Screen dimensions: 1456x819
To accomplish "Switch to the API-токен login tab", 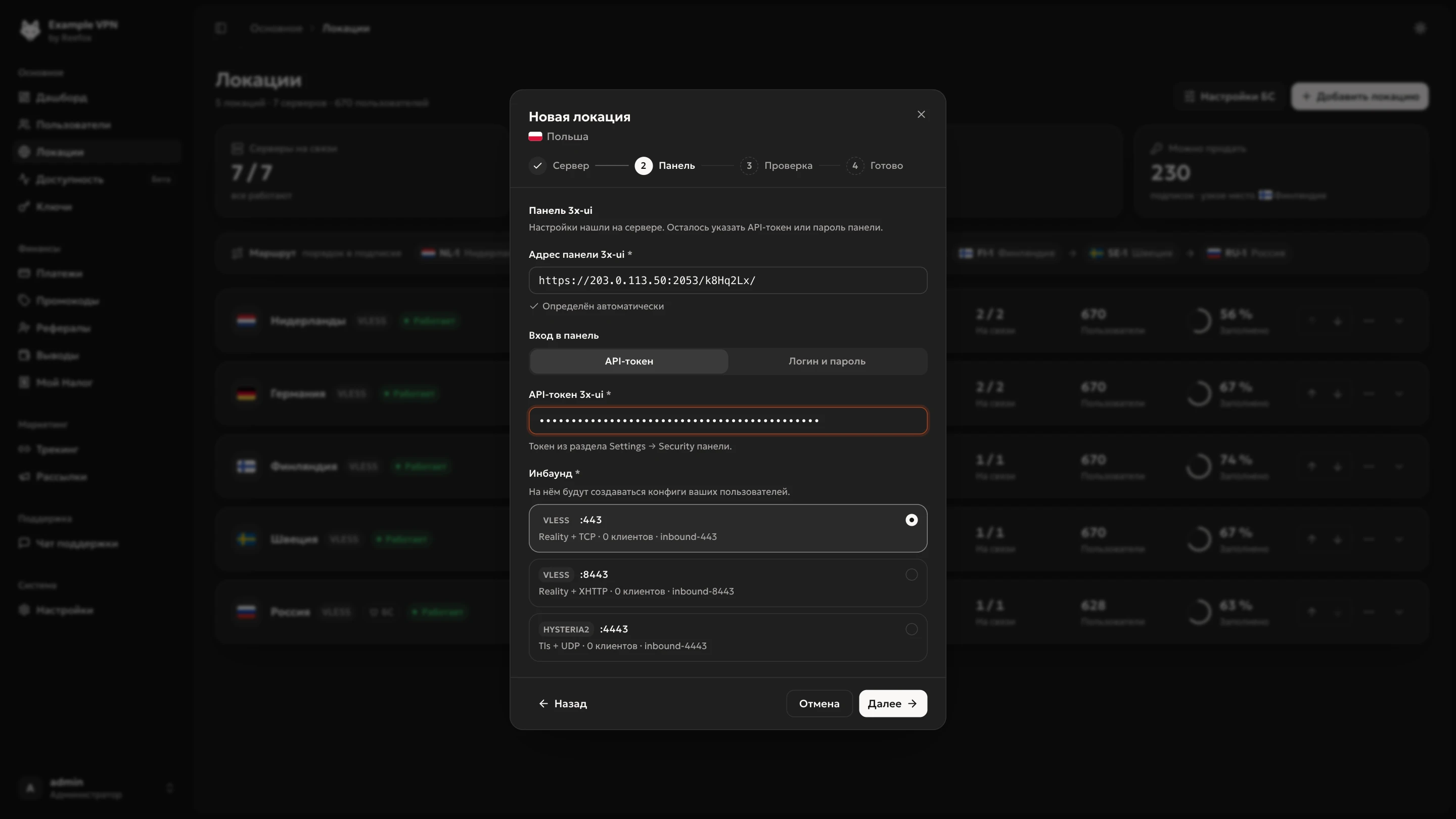I will 628,361.
